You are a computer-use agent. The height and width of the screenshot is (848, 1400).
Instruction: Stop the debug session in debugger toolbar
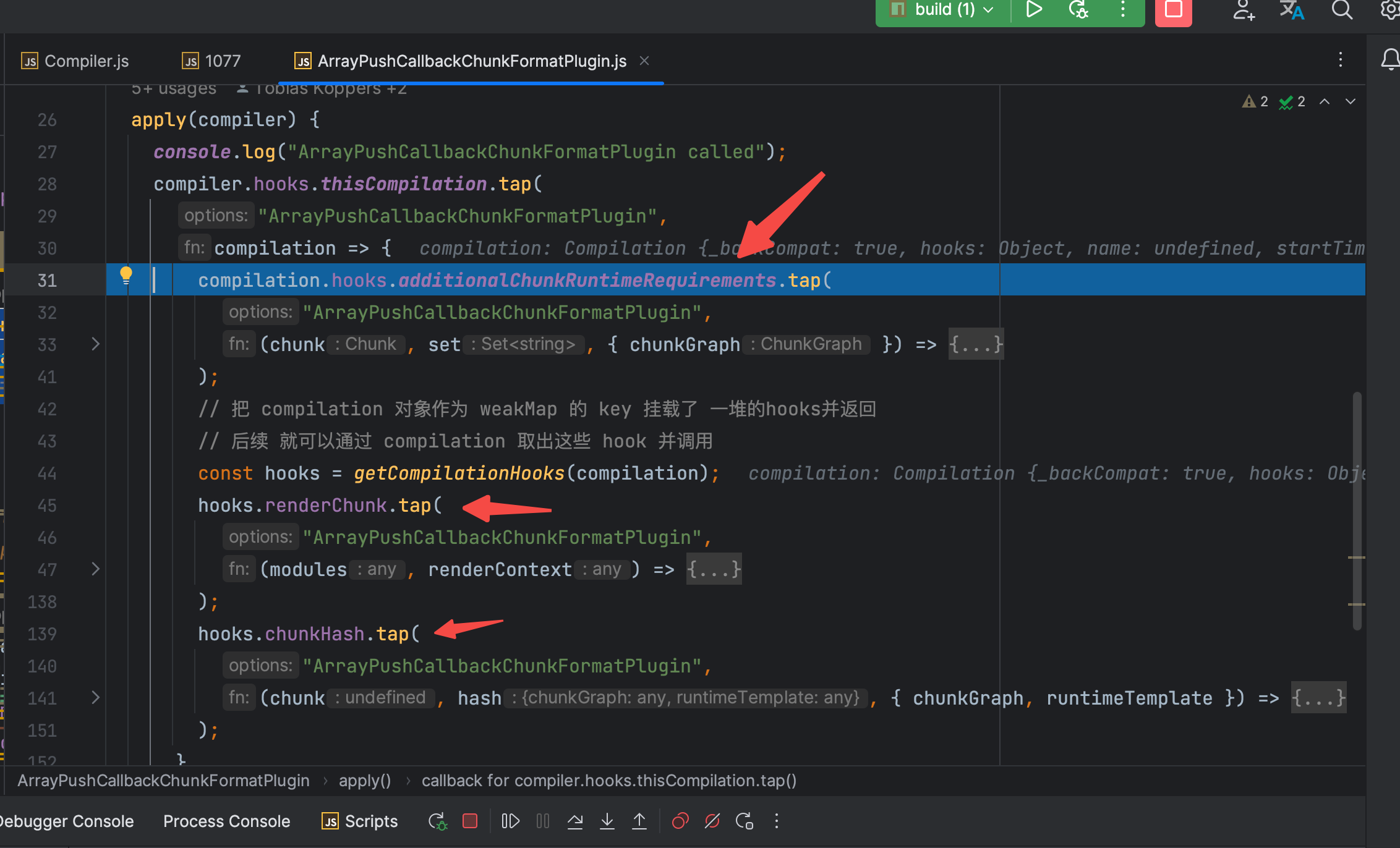click(x=470, y=821)
